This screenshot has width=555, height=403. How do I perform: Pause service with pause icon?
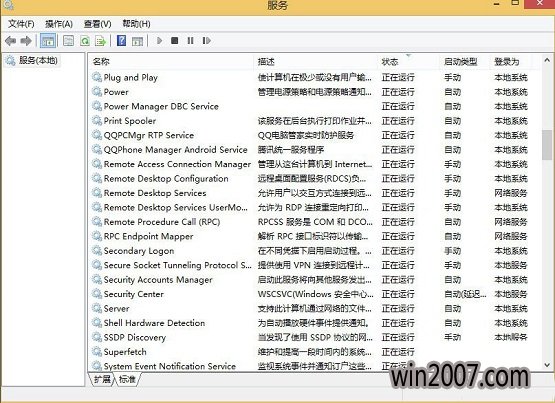(x=190, y=41)
